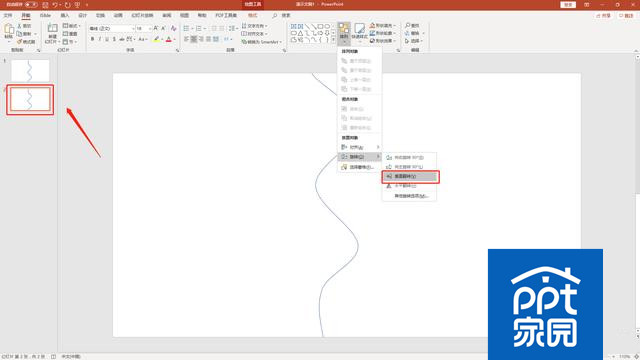Viewport: 640px width, 360px height.
Task: Select the triangle shape in shapes gallery
Action: pyautogui.click(x=300, y=33)
